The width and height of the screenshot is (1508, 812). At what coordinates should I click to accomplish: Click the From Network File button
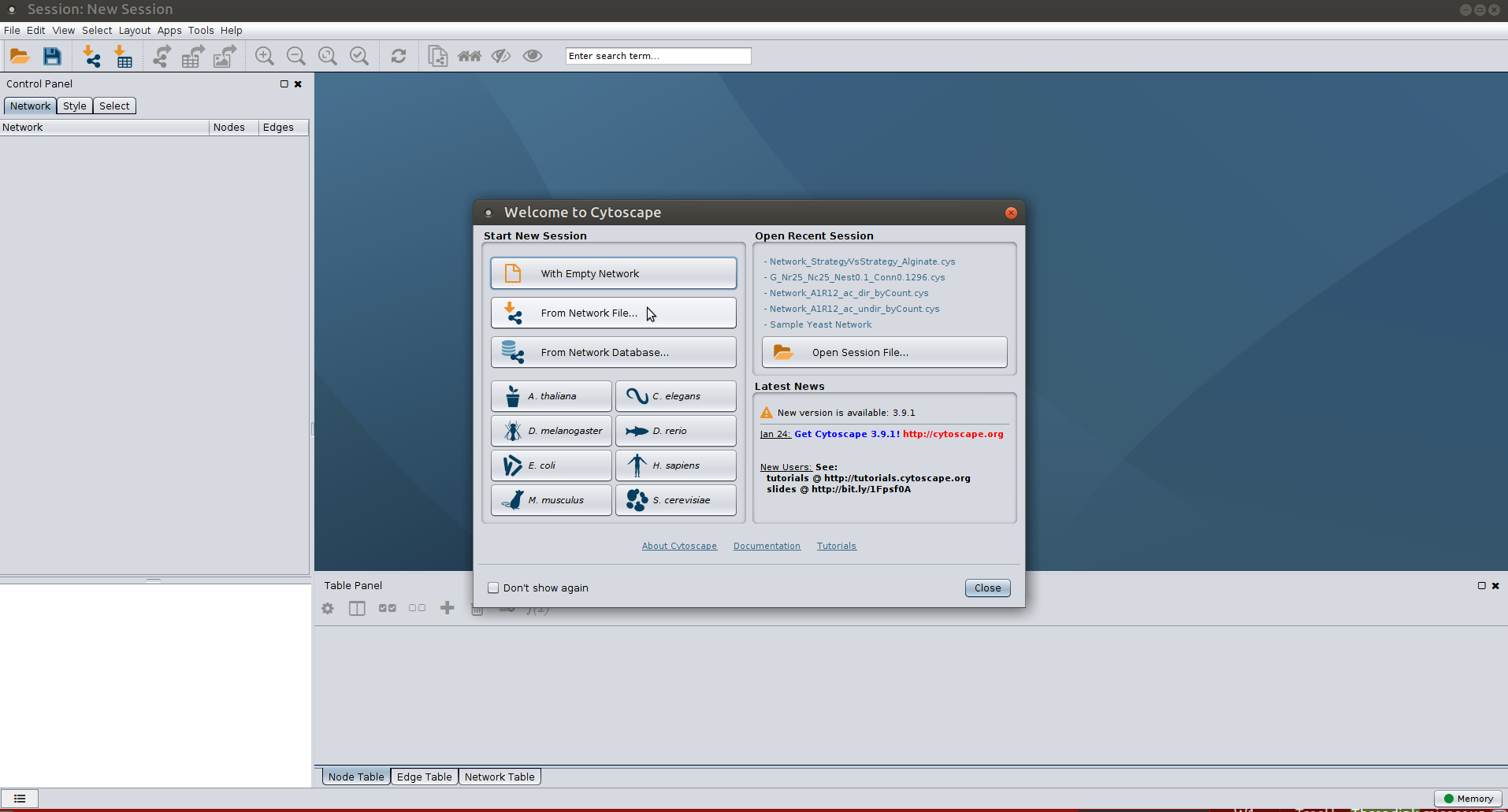pyautogui.click(x=614, y=313)
